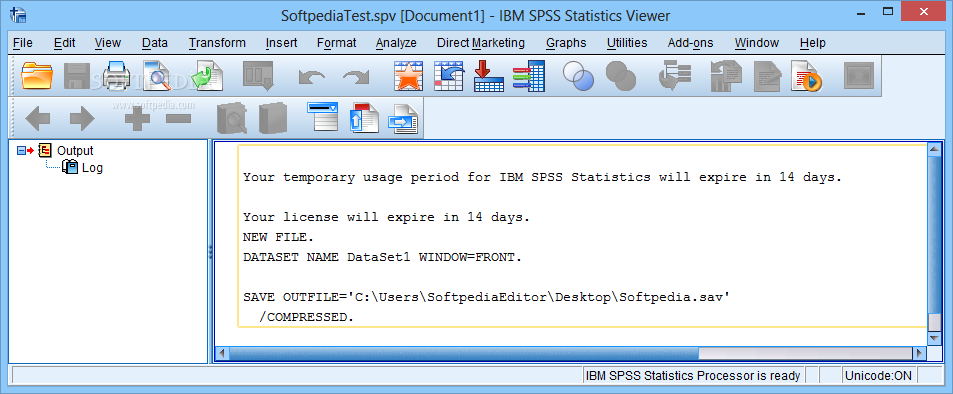Screen dimensions: 953x394
Task: Open the Transform menu
Action: pos(217,43)
